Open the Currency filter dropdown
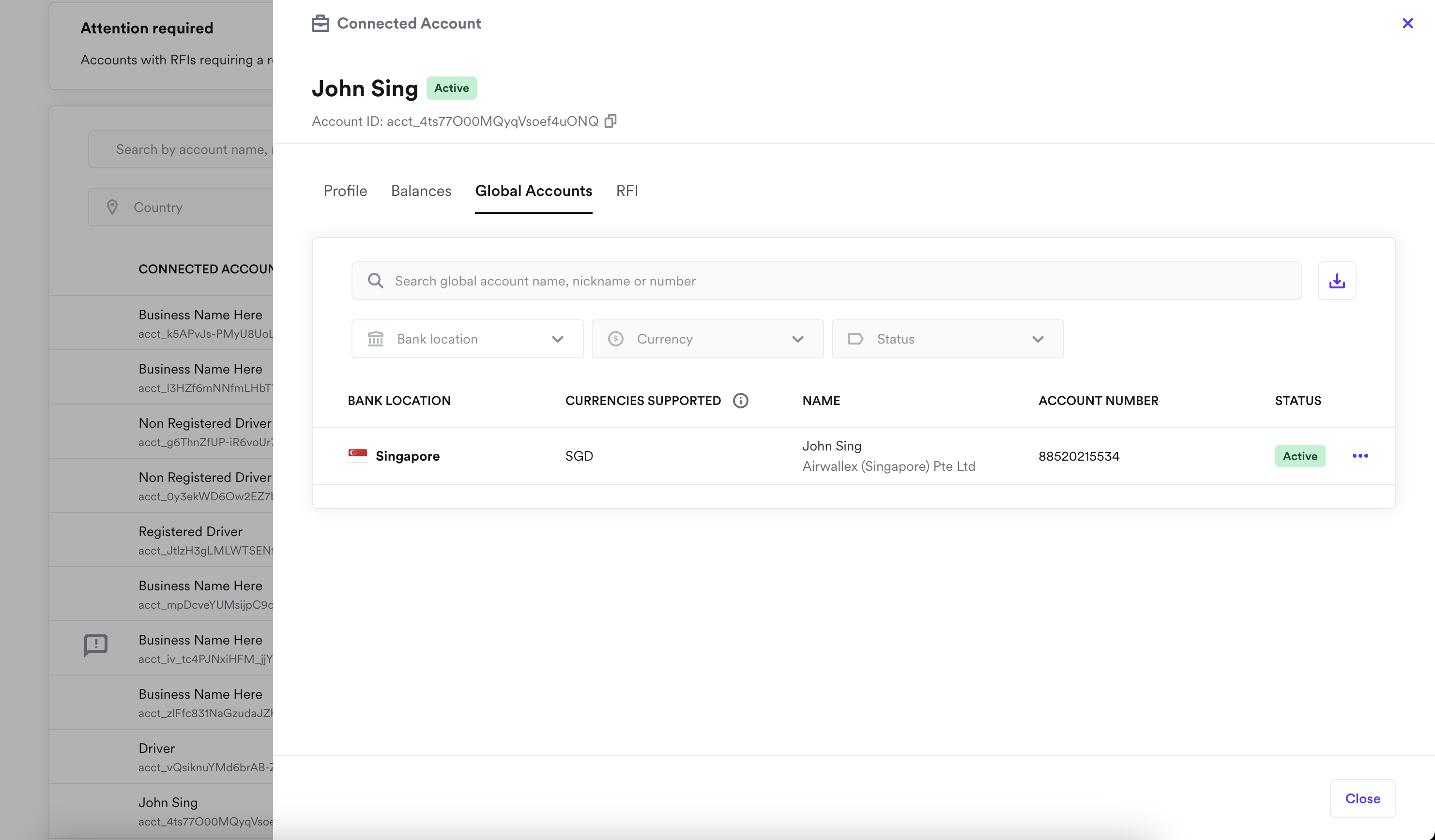 tap(707, 339)
